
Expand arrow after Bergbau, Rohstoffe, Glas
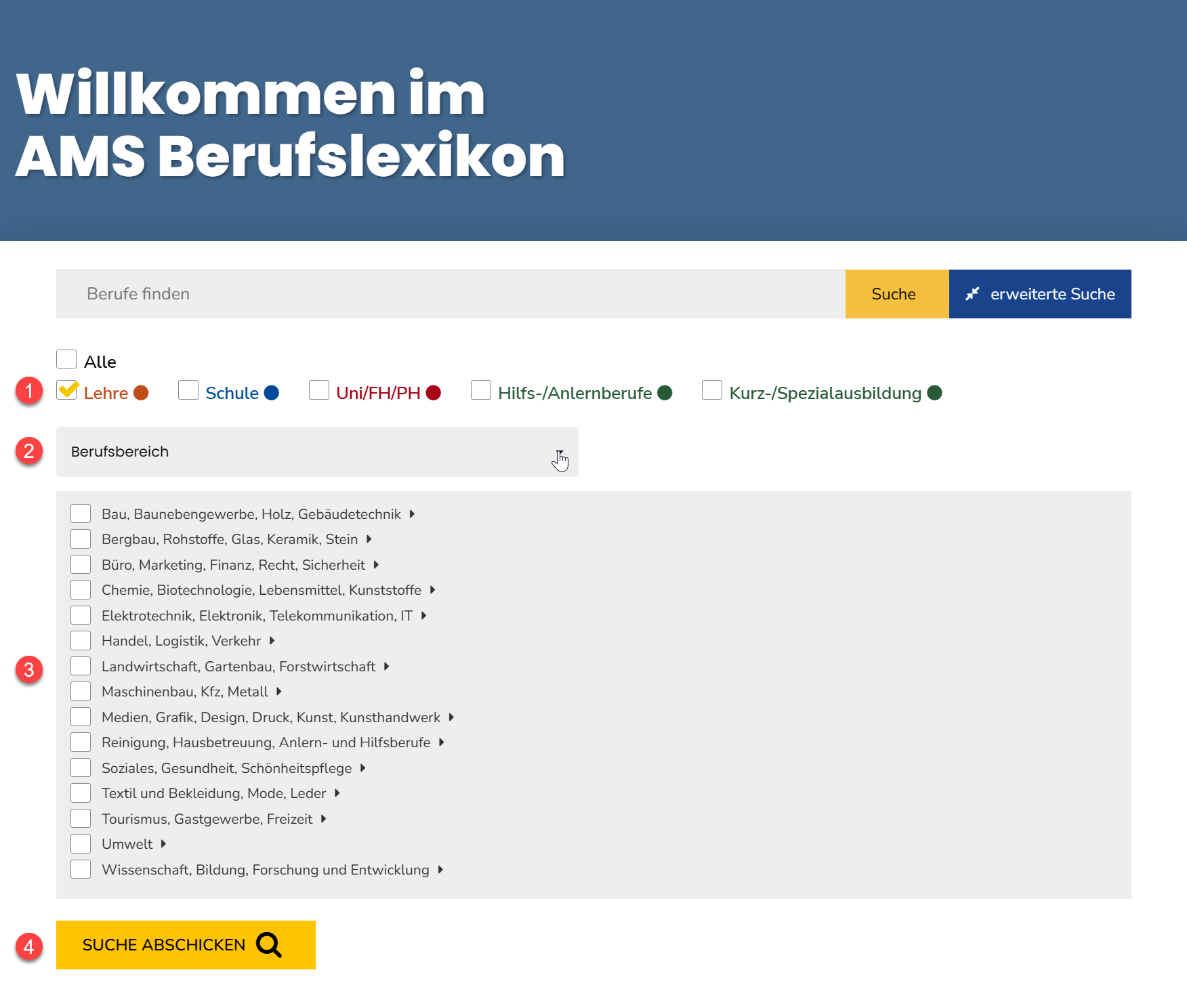pyautogui.click(x=369, y=539)
